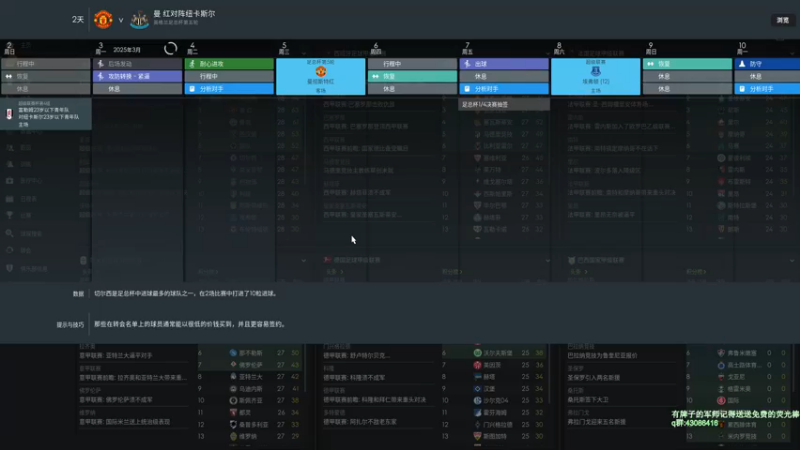800x450 pixels.
Task: Click the 美因茨 club badge in table
Action: point(478,365)
